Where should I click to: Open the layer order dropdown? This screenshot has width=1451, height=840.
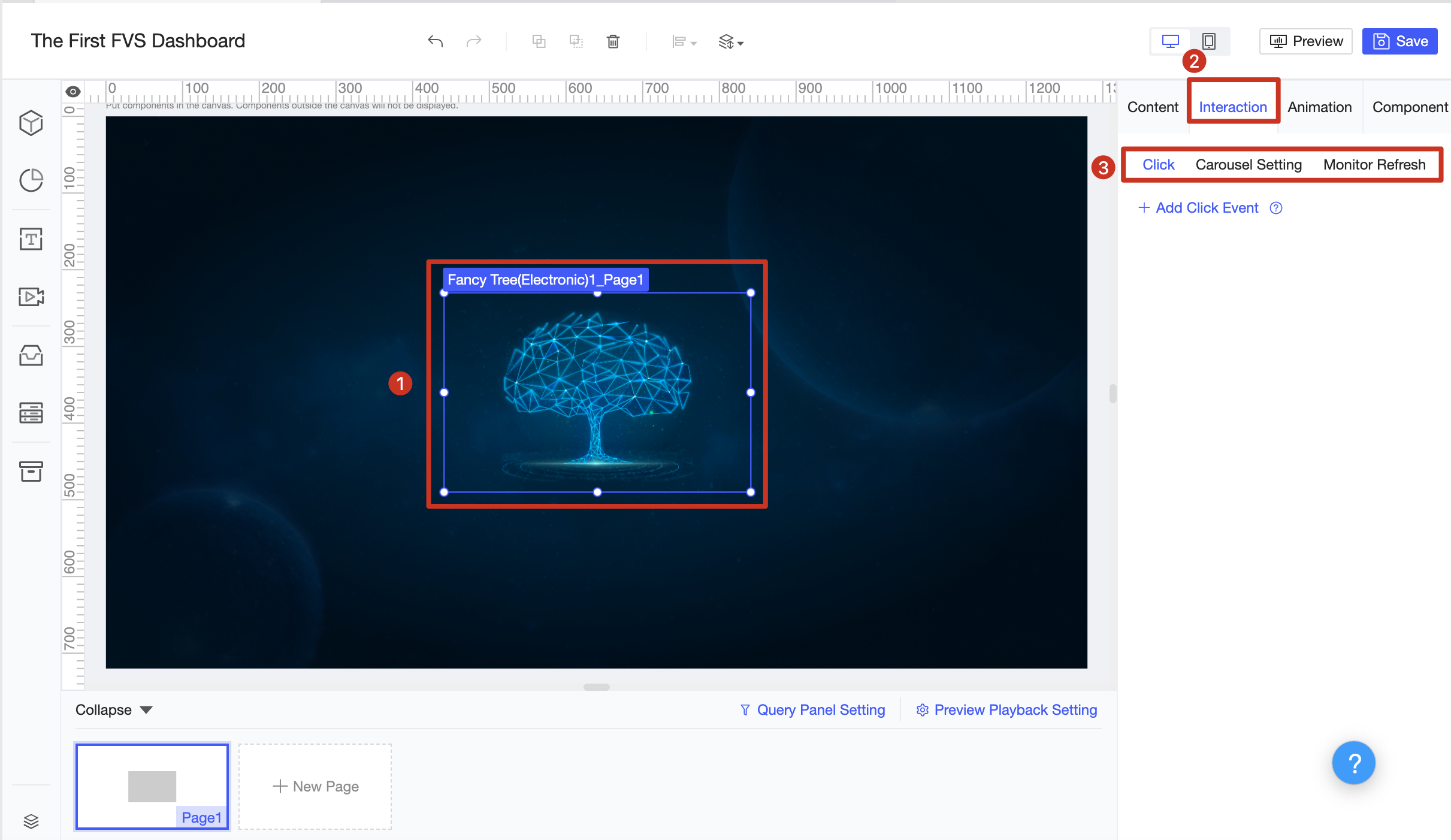coord(731,42)
